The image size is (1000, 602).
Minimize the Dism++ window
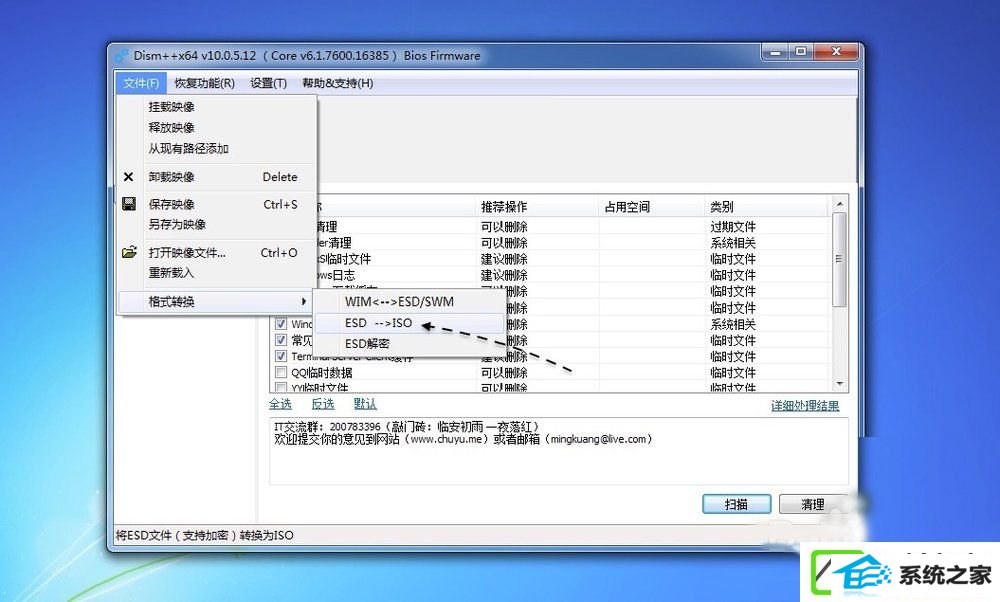(x=776, y=52)
